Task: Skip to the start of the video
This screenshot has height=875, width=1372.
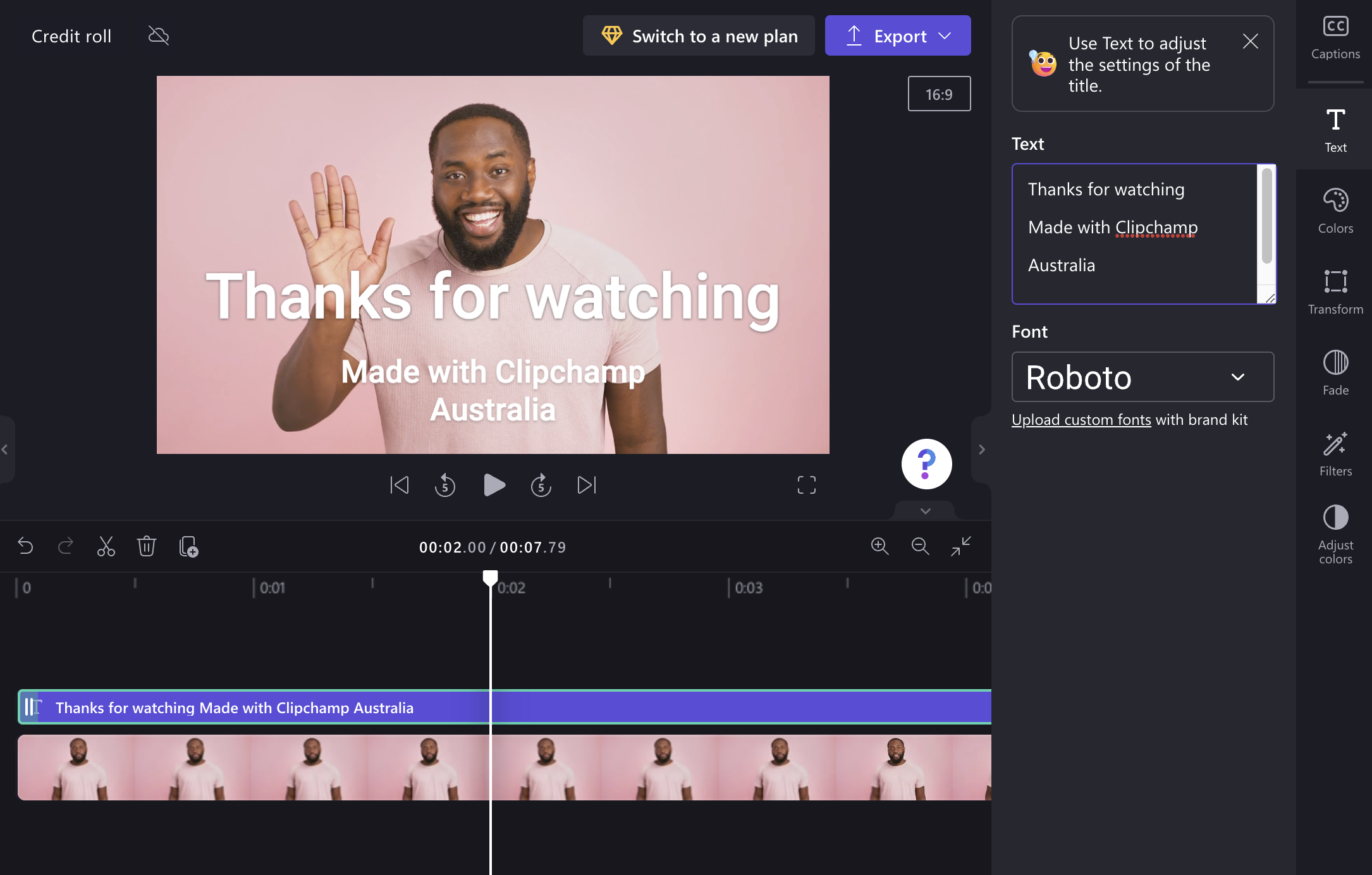Action: tap(399, 485)
